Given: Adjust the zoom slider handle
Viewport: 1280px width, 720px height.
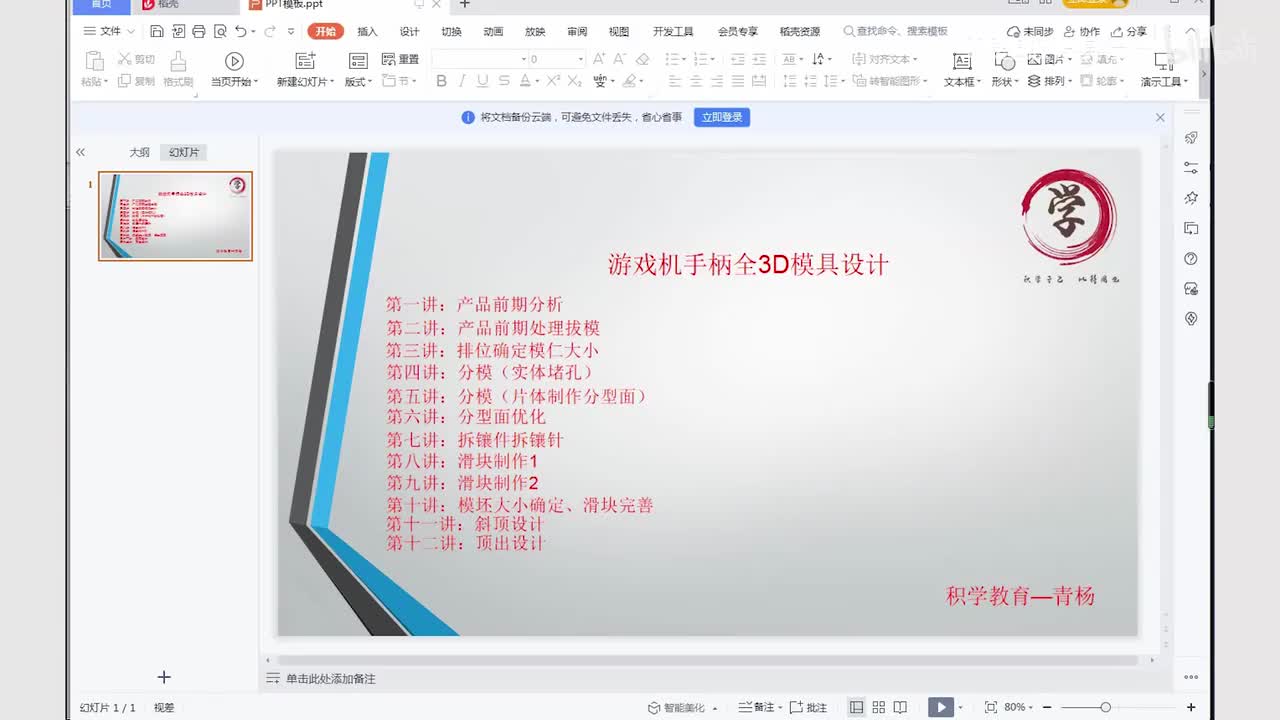Looking at the screenshot, I should (x=1105, y=707).
